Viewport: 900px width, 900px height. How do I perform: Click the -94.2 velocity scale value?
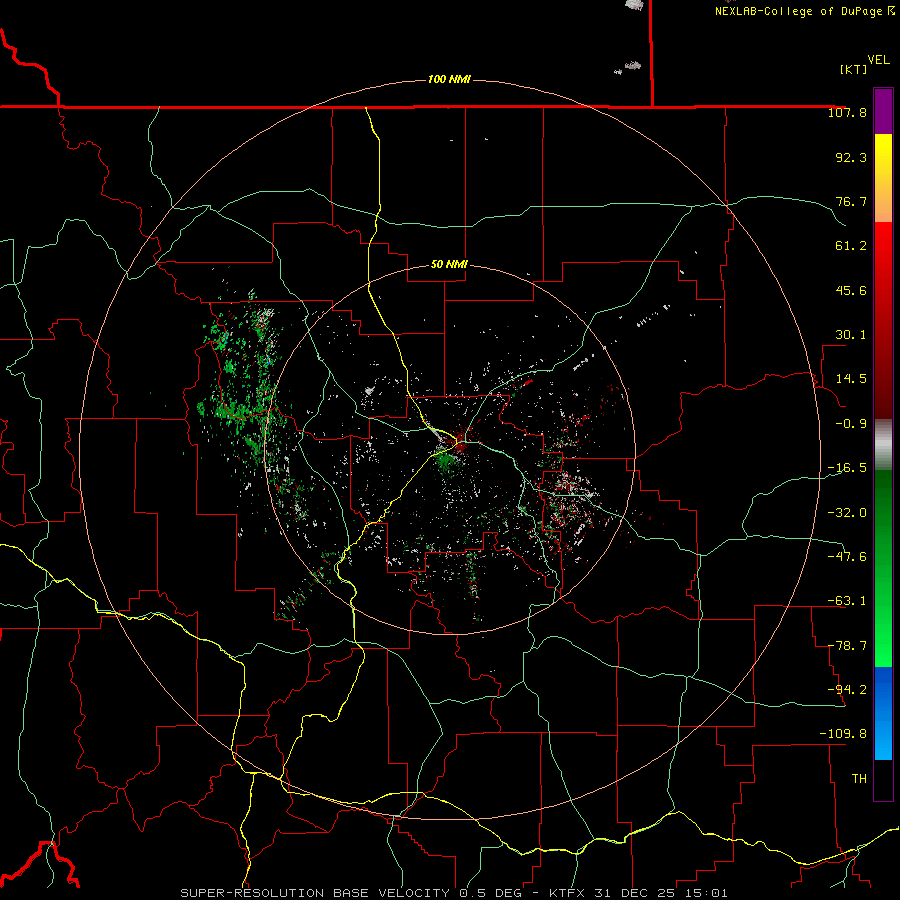click(x=847, y=689)
